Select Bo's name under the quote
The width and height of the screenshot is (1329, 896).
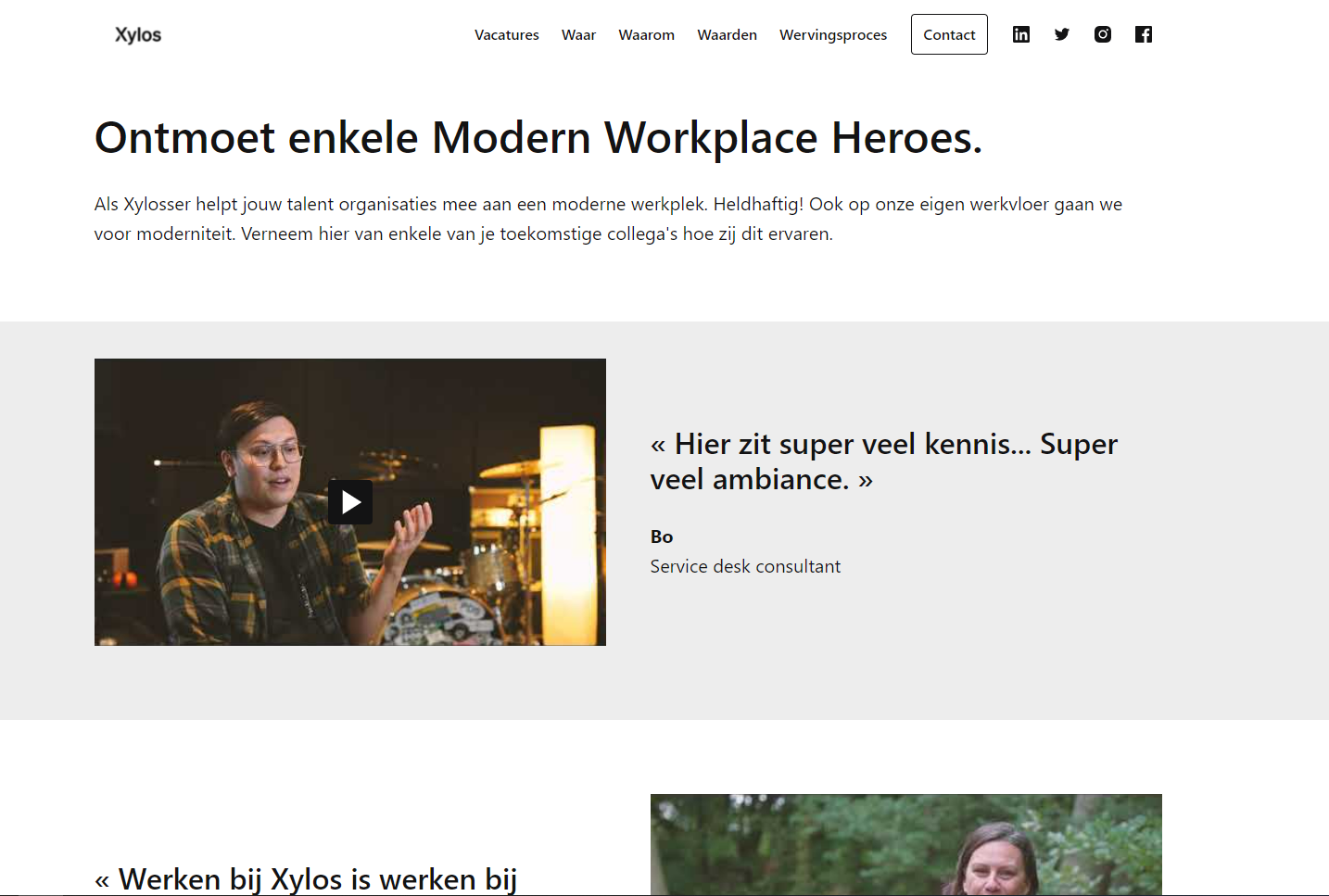661,536
